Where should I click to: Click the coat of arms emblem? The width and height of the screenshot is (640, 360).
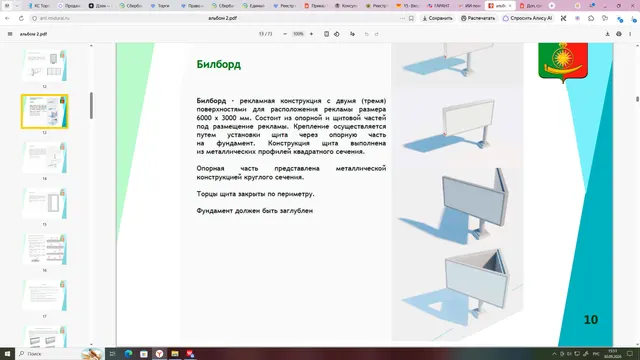click(x=563, y=62)
